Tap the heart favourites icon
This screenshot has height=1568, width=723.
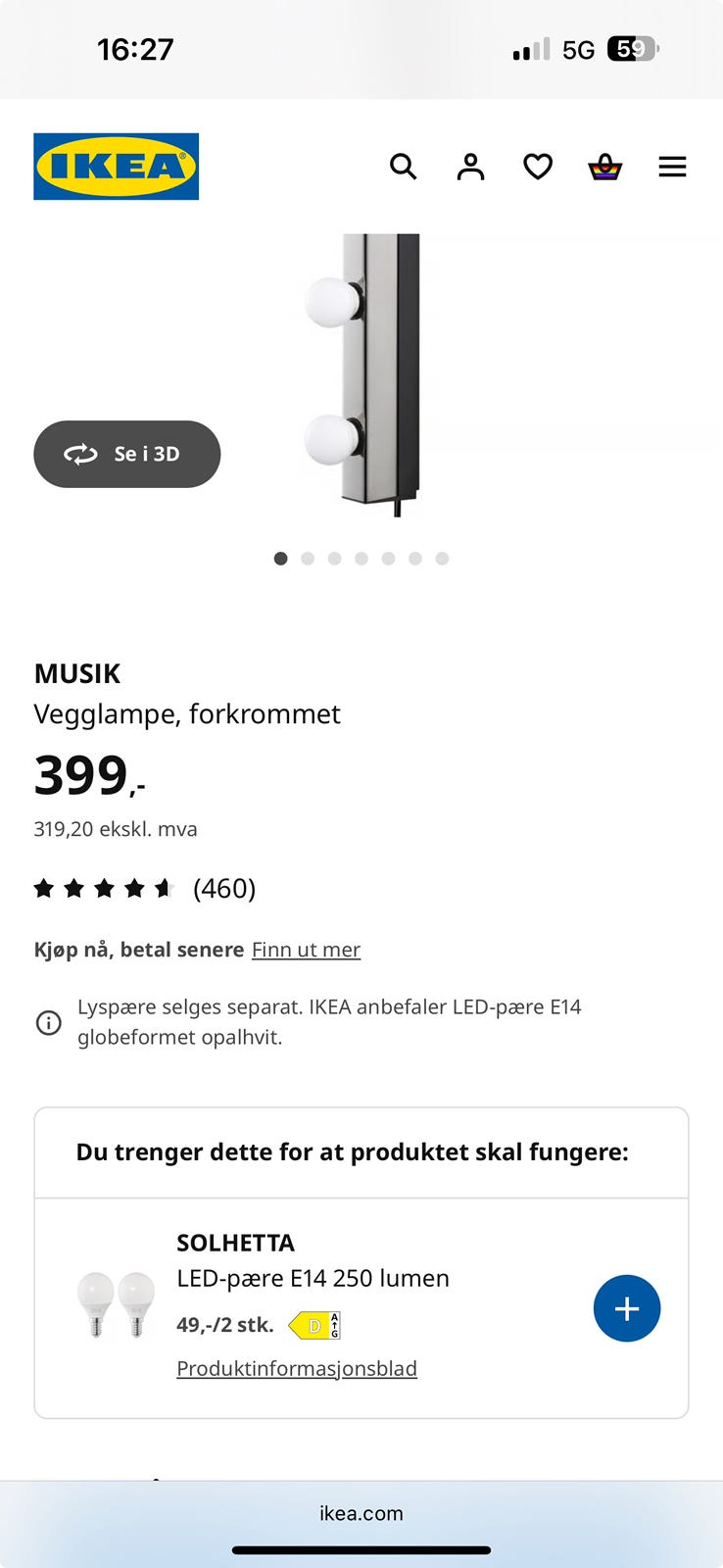pos(538,167)
